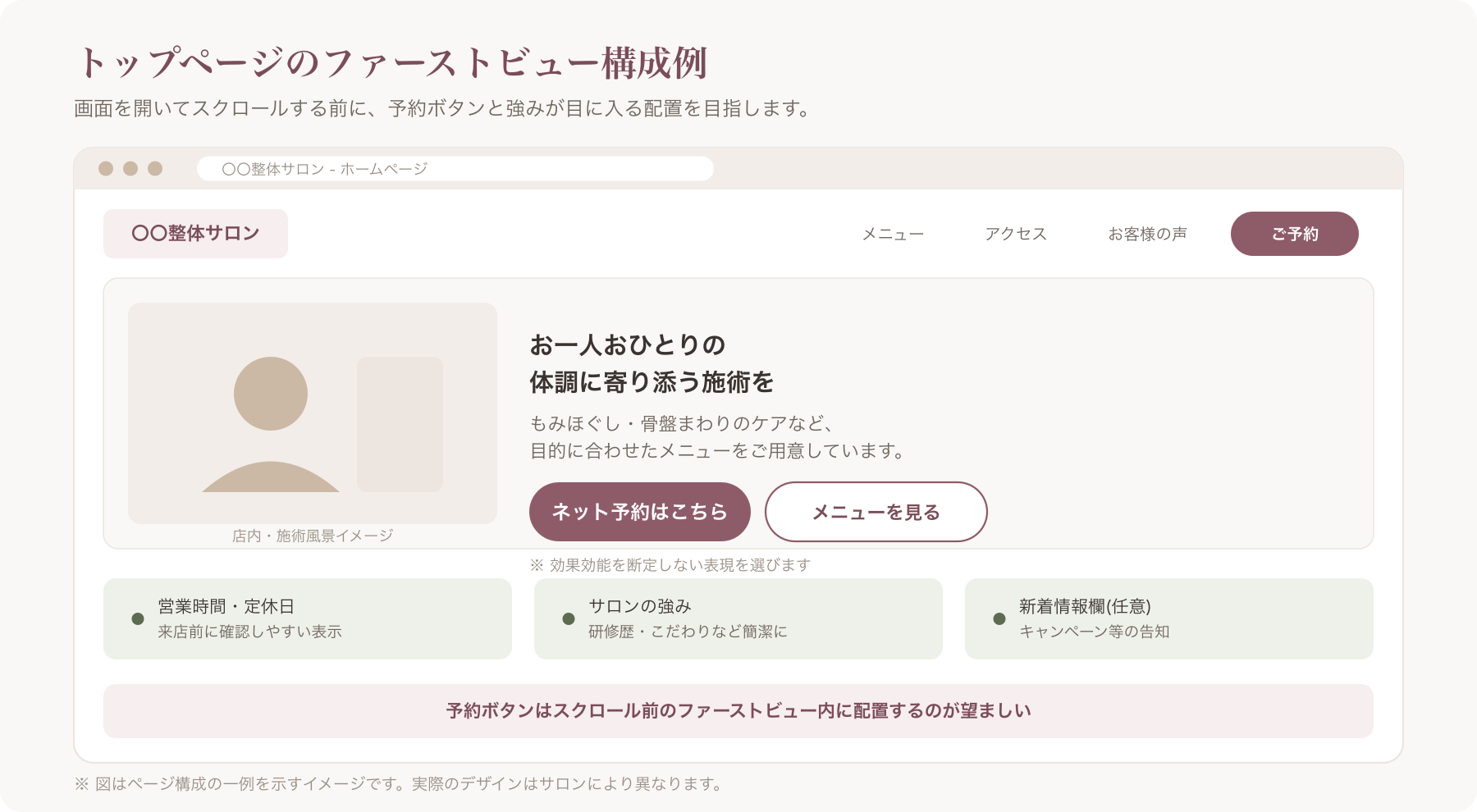Click the description 目的に合わせたメニューをご用意しています。
The height and width of the screenshot is (812, 1477).
tap(718, 451)
